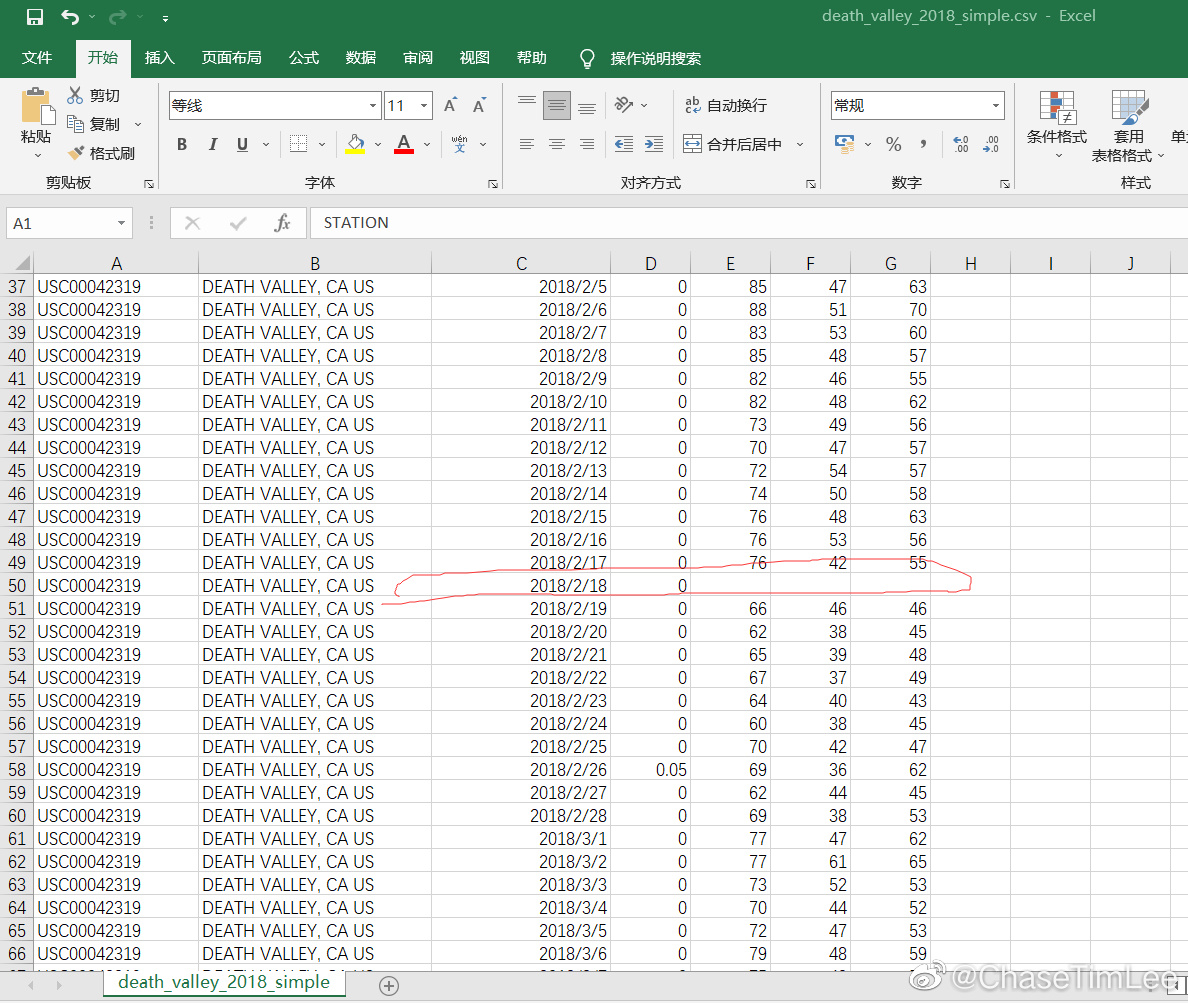Screen dimensions: 1188x1003
Task: Click the Insert Function fx icon
Action: (282, 223)
